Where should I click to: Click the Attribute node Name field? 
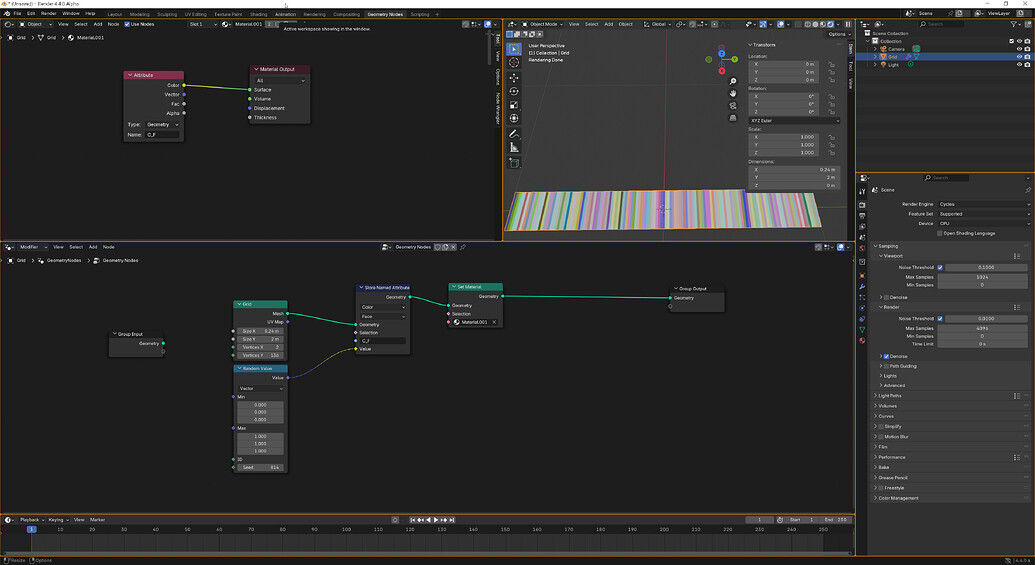pos(162,135)
